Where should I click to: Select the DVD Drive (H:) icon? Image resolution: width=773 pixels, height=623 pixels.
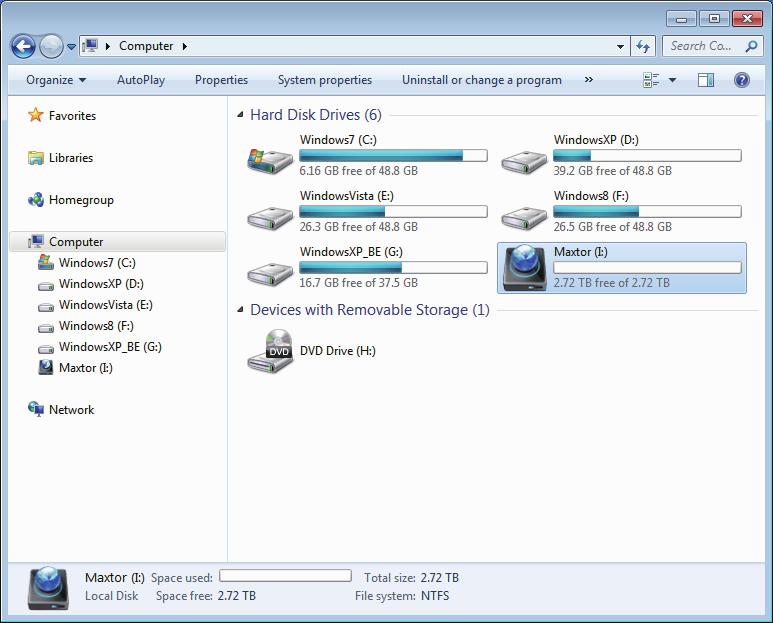tap(270, 351)
